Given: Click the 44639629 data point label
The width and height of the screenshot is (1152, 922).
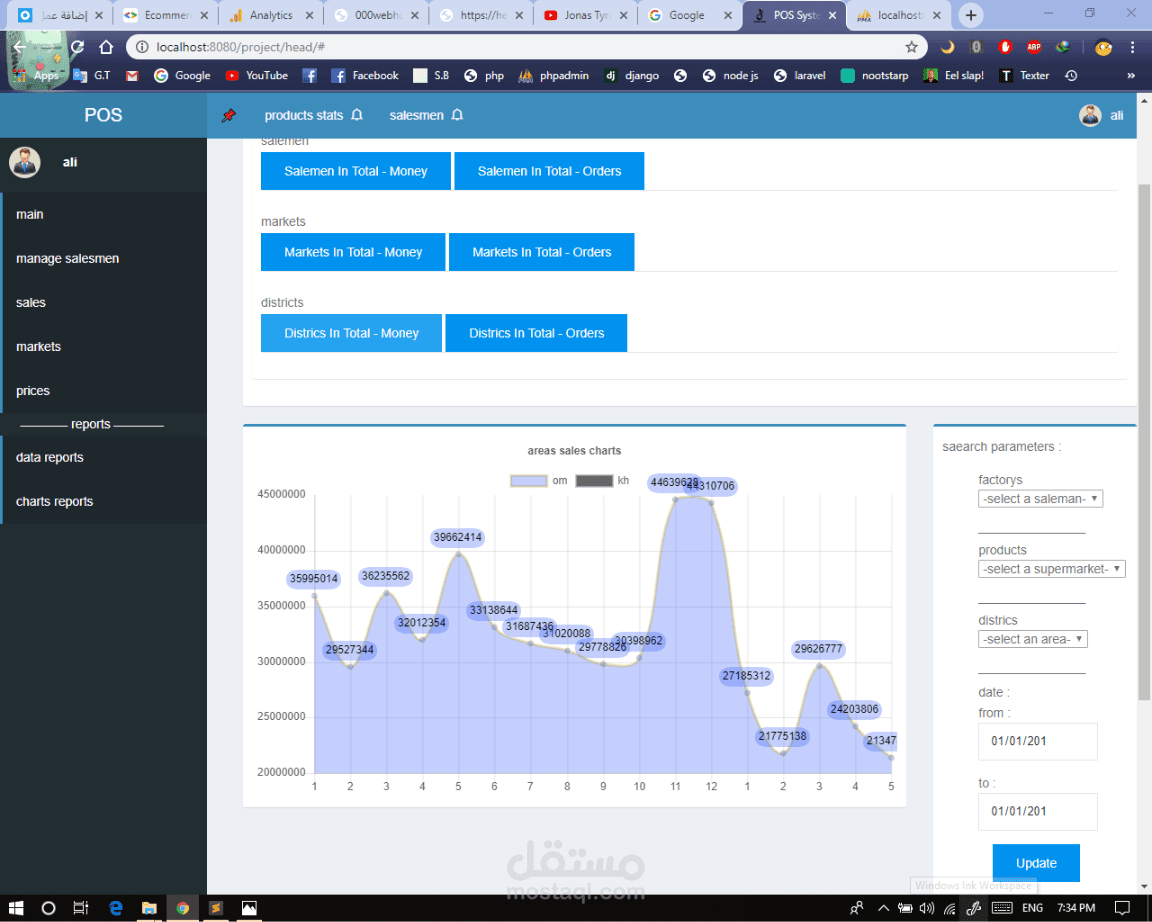Looking at the screenshot, I should 674,483.
